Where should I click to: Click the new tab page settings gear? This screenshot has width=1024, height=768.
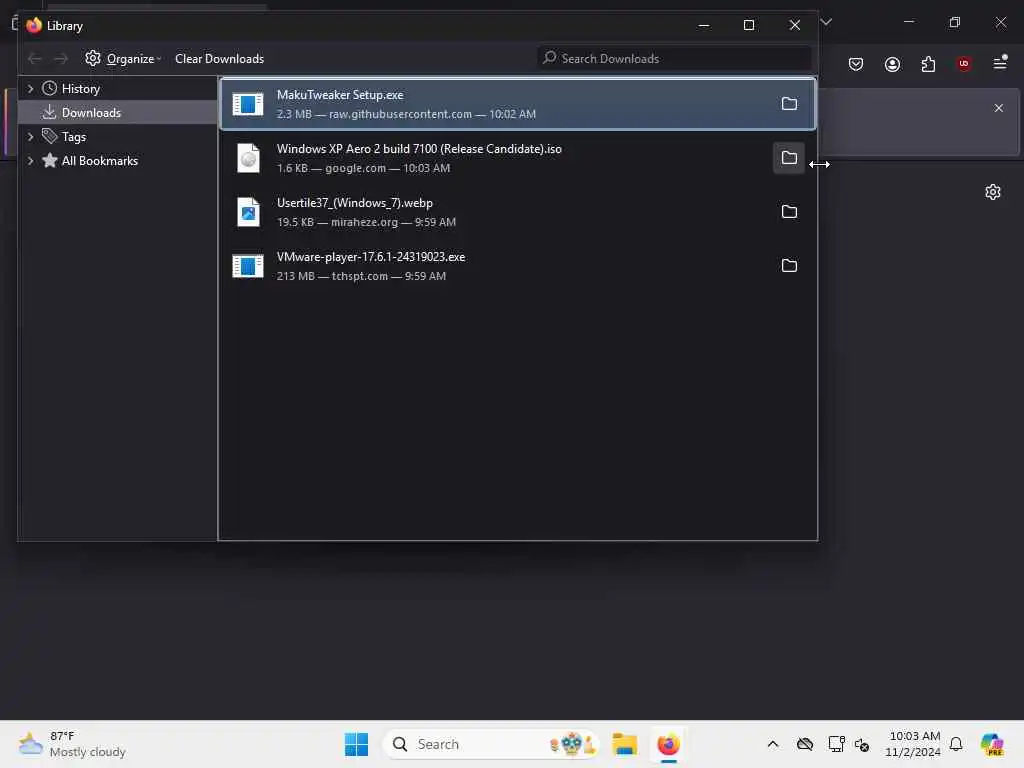993,192
